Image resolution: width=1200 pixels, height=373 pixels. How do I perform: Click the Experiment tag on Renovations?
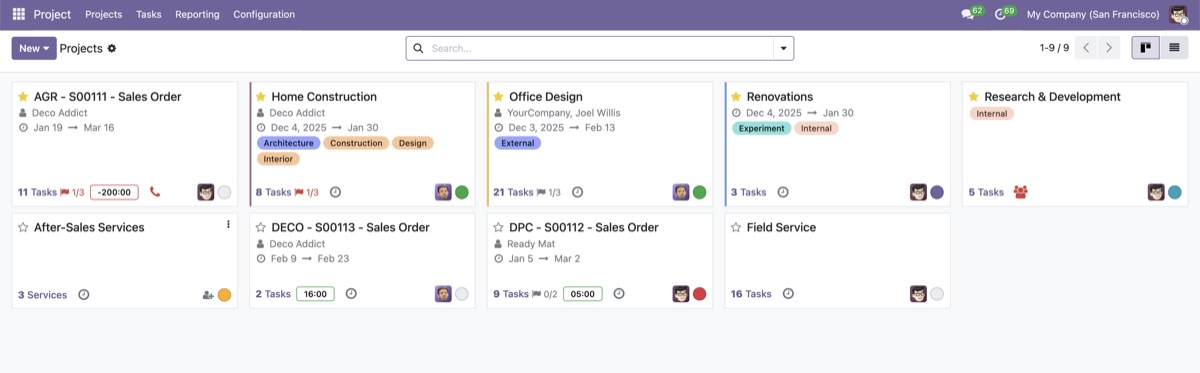[762, 128]
